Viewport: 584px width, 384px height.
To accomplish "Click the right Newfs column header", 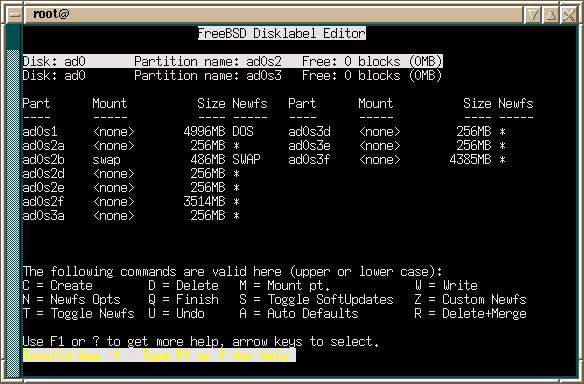I will coord(516,103).
